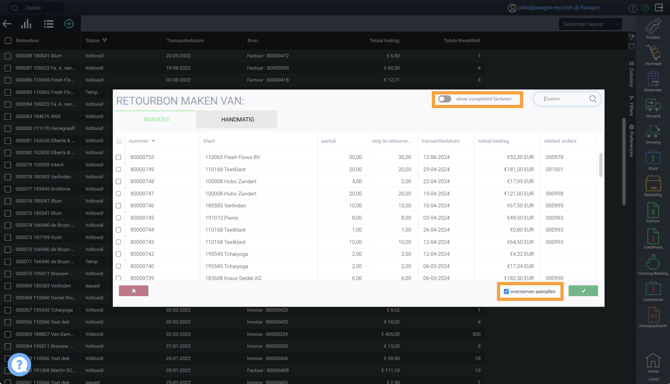Image resolution: width=670 pixels, height=384 pixels.
Task: Click the main list vertical scrollbar
Action: [x=624, y=161]
